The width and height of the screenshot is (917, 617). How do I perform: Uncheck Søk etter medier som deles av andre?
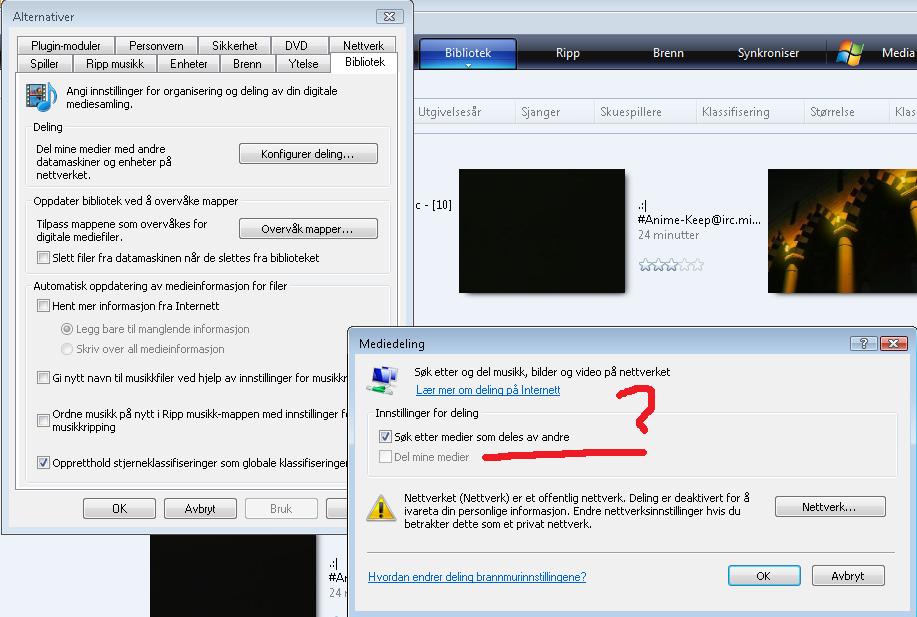coord(385,436)
